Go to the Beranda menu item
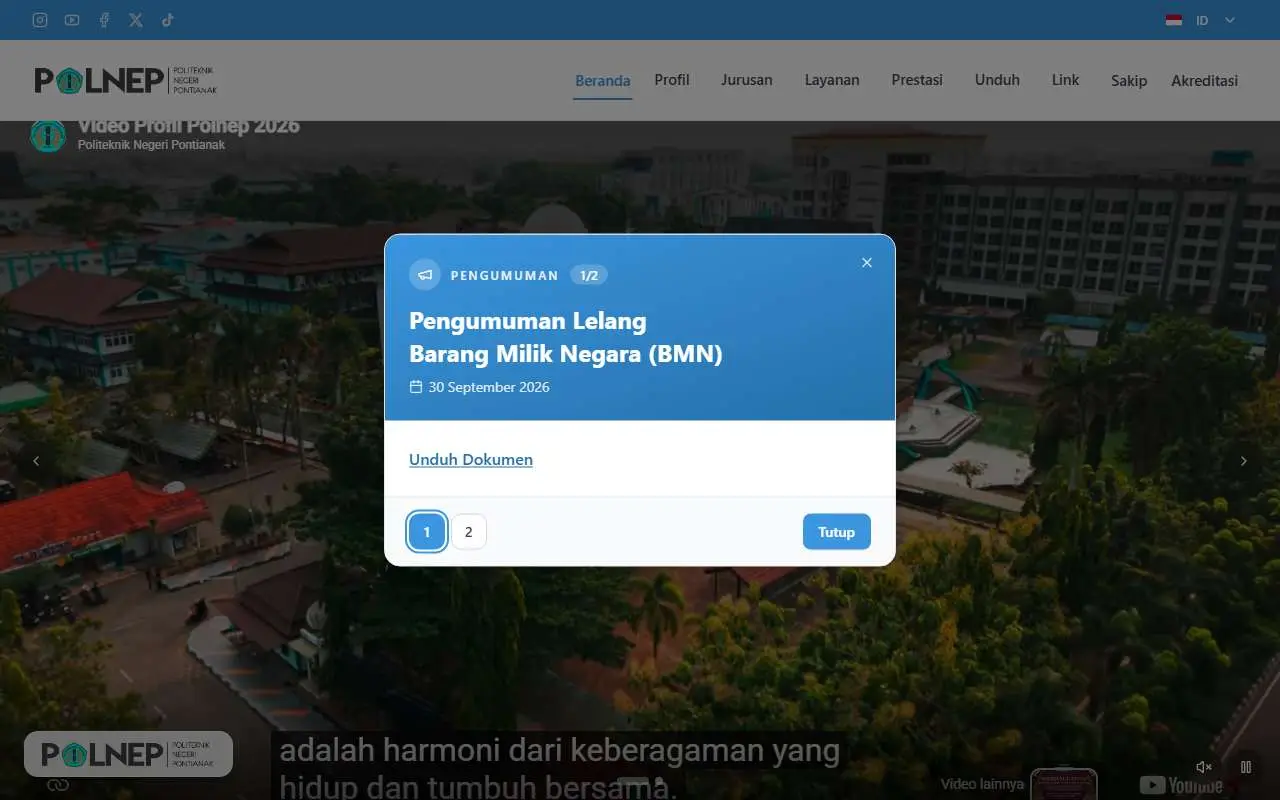Viewport: 1280px width, 800px height. click(x=603, y=81)
